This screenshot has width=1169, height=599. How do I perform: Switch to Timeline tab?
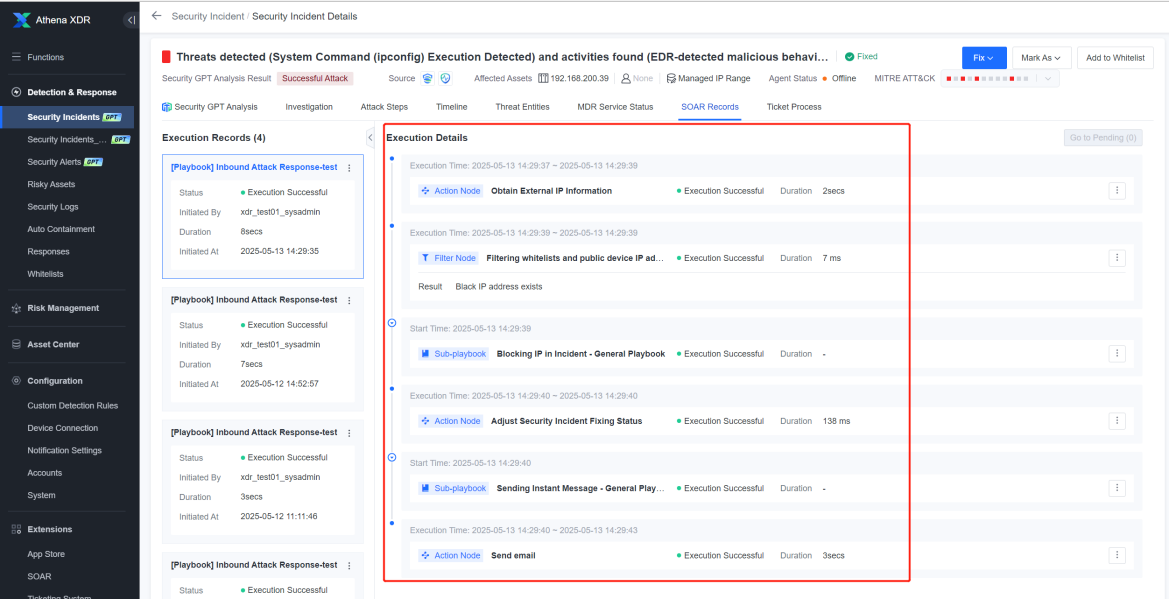pyautogui.click(x=452, y=107)
